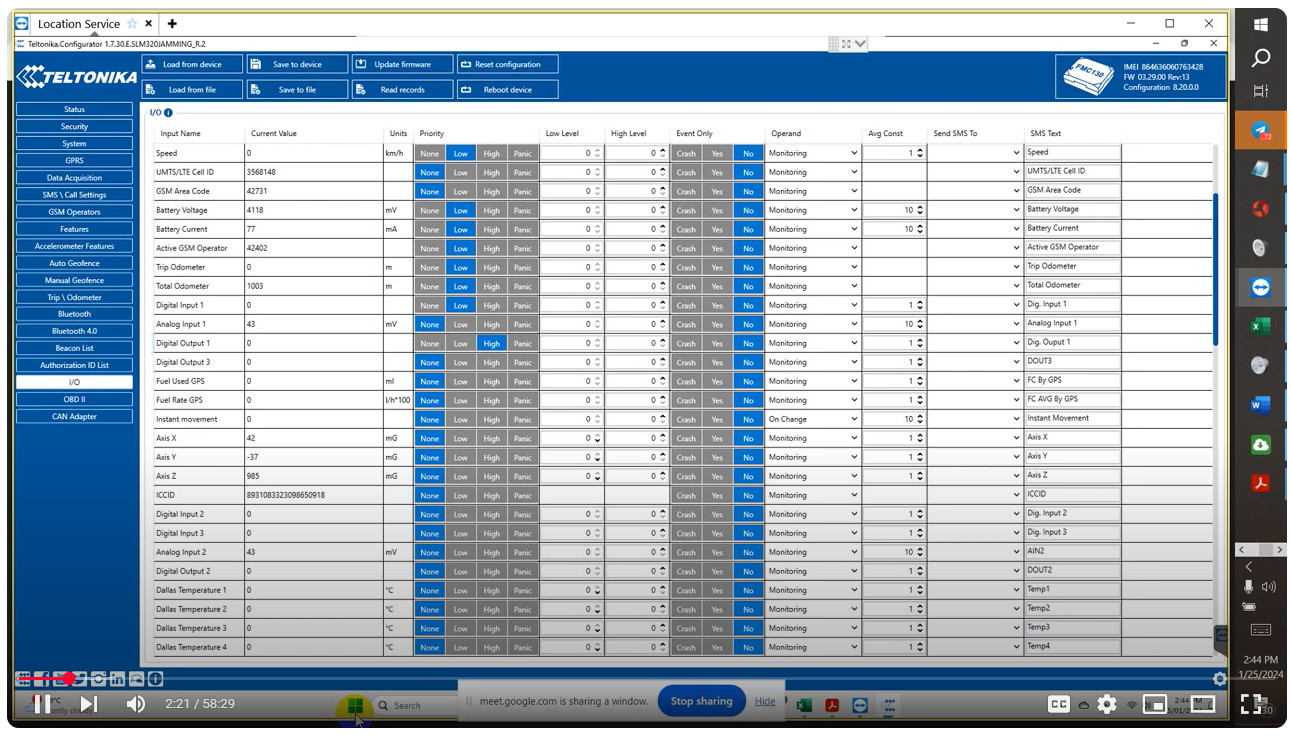Click Save to file button
Screen dimensions: 1291x736
click(x=297, y=90)
